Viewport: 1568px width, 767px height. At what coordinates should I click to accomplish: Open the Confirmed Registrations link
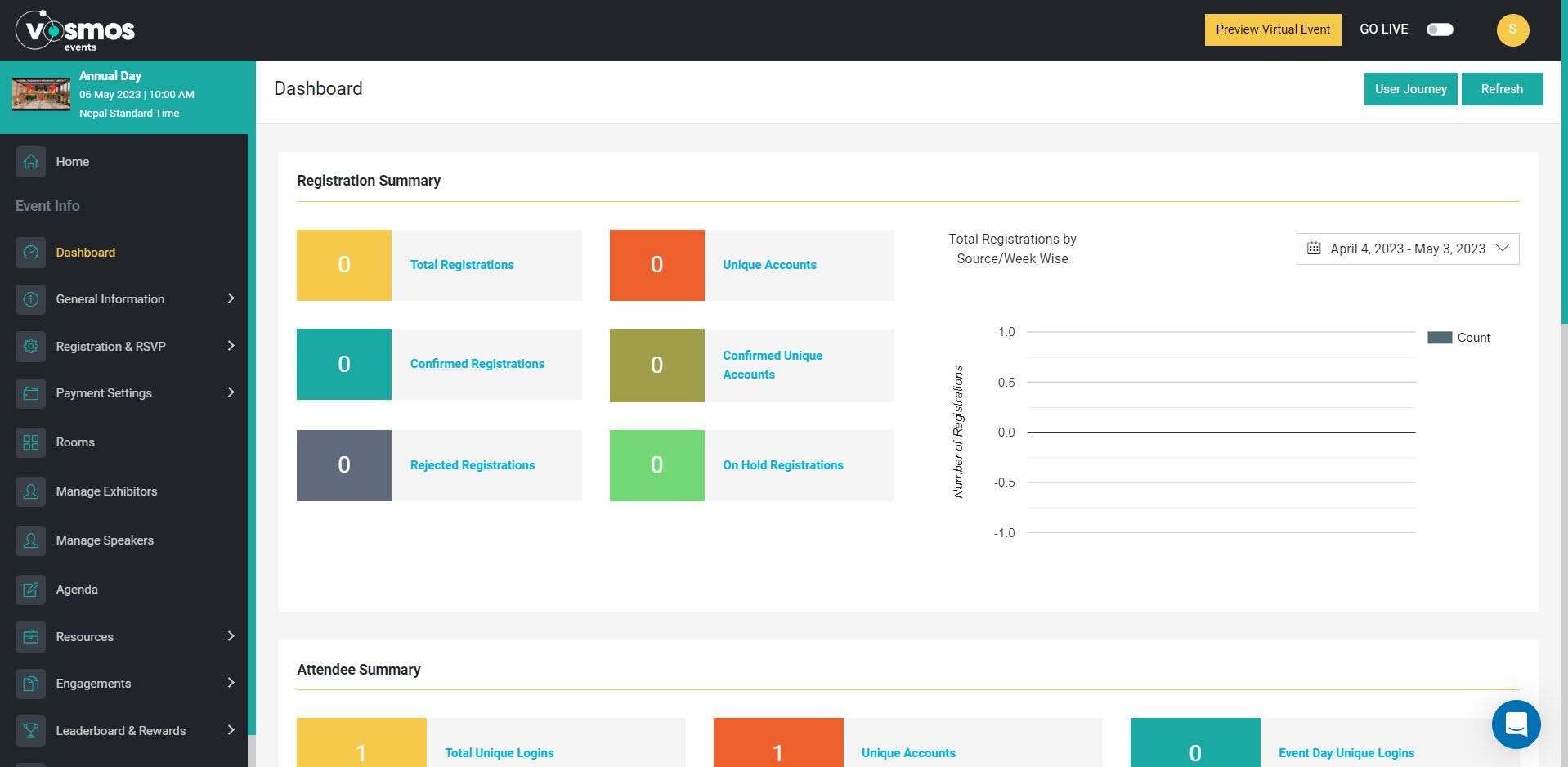[x=477, y=364]
